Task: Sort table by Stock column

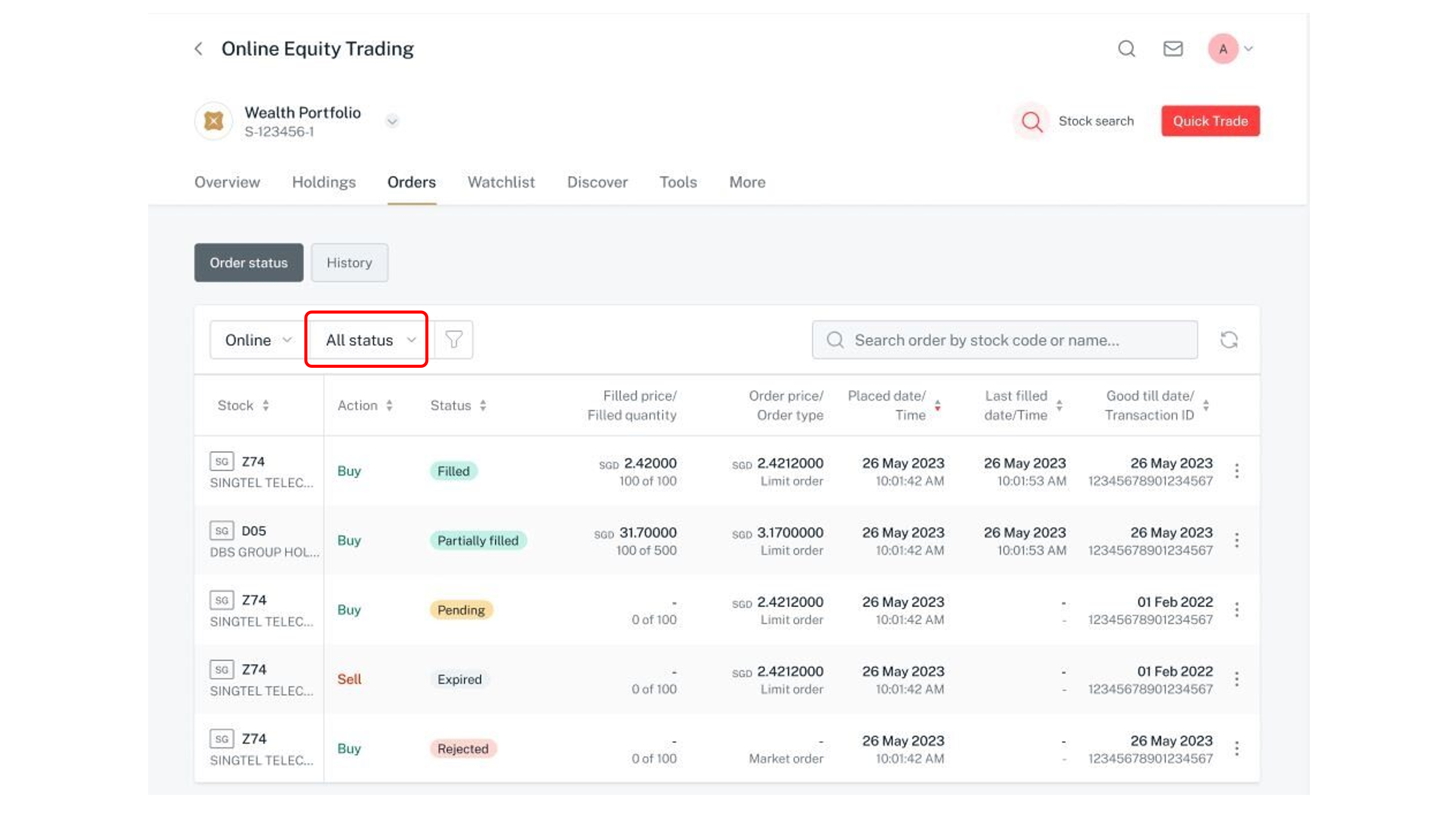Action: (x=243, y=405)
